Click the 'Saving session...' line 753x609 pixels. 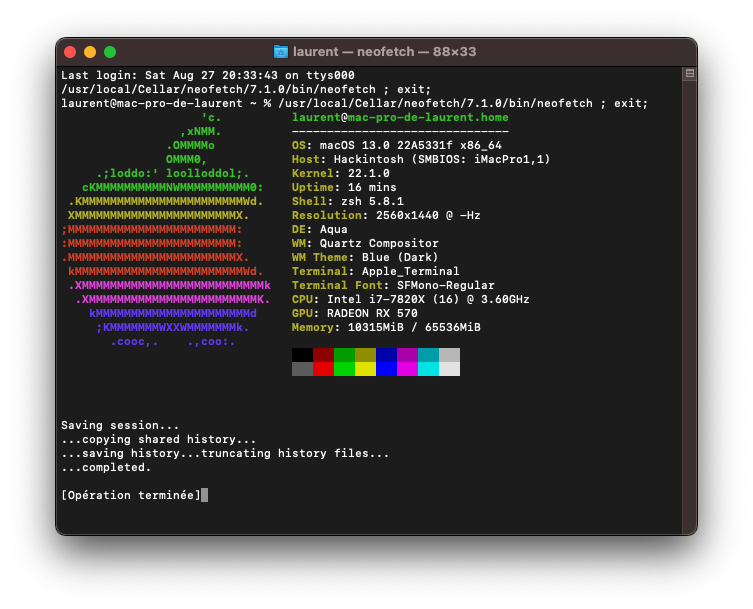pos(120,425)
